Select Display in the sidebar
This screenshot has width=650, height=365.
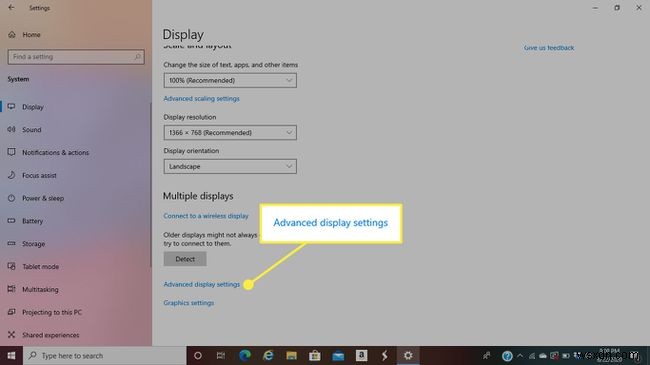pos(33,107)
